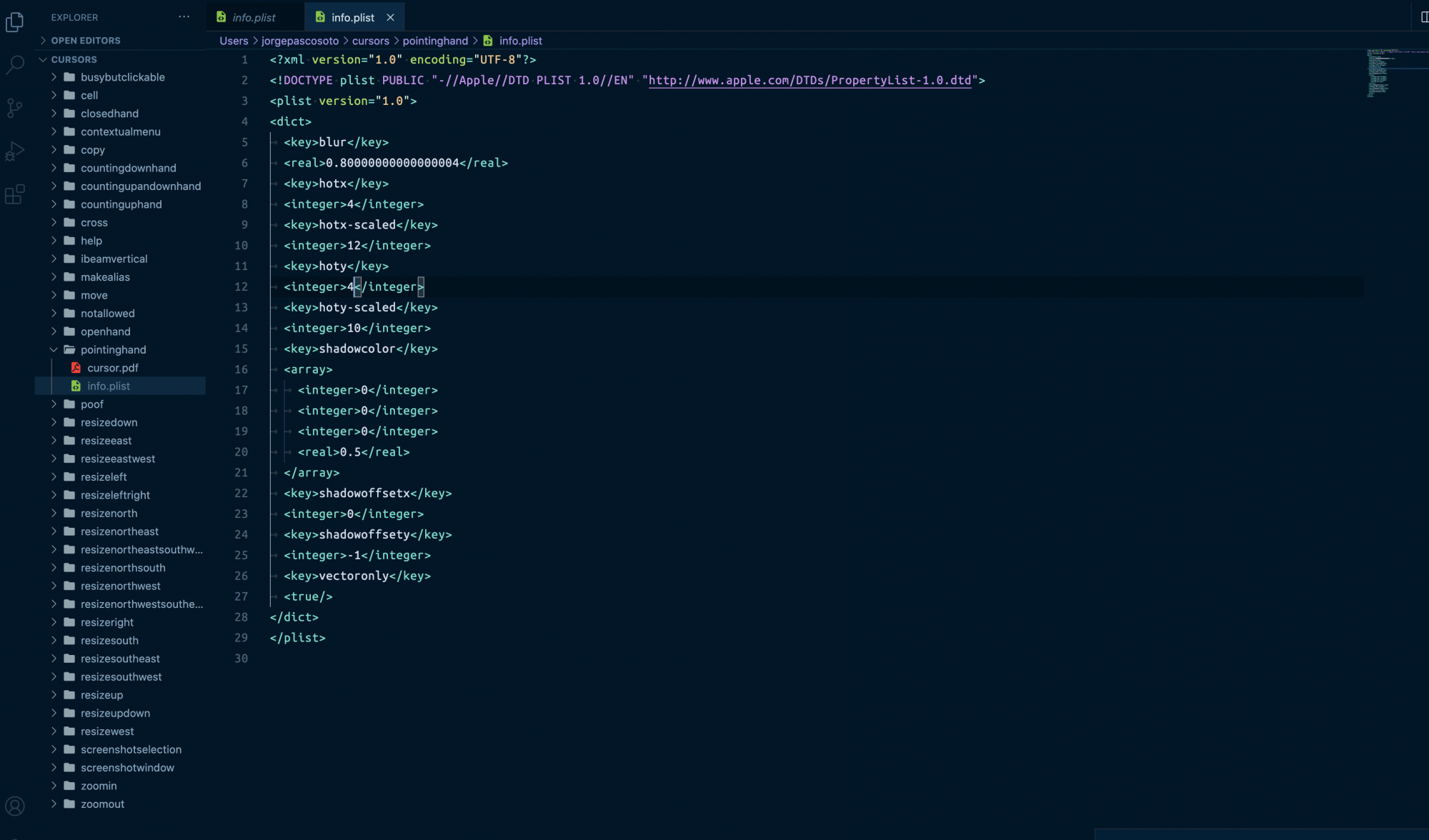Click cursors in the breadcrumb path
Screen dimensions: 1429x840
point(370,41)
